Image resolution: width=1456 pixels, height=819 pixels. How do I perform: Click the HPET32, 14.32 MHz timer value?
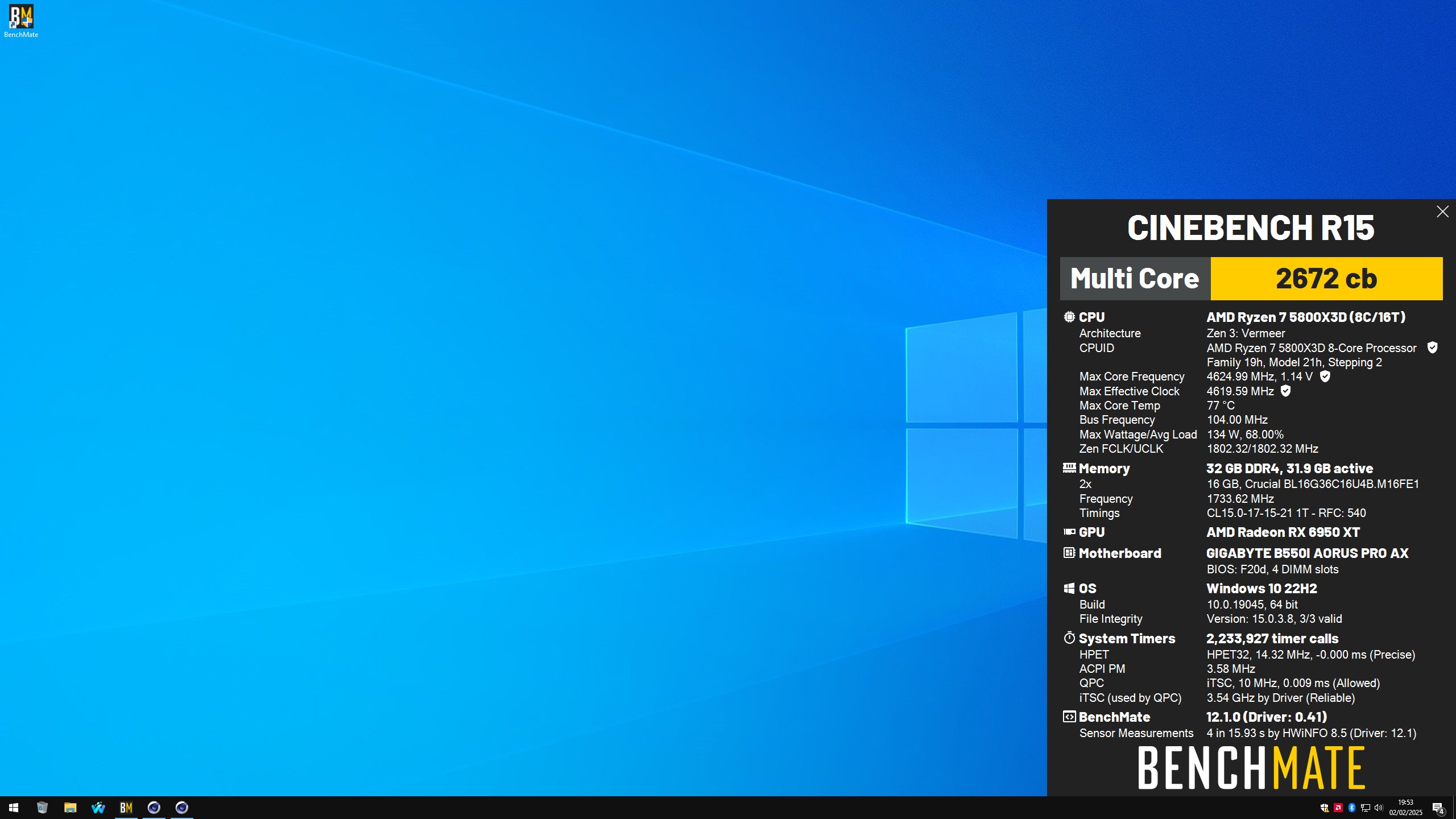pyautogui.click(x=1310, y=655)
